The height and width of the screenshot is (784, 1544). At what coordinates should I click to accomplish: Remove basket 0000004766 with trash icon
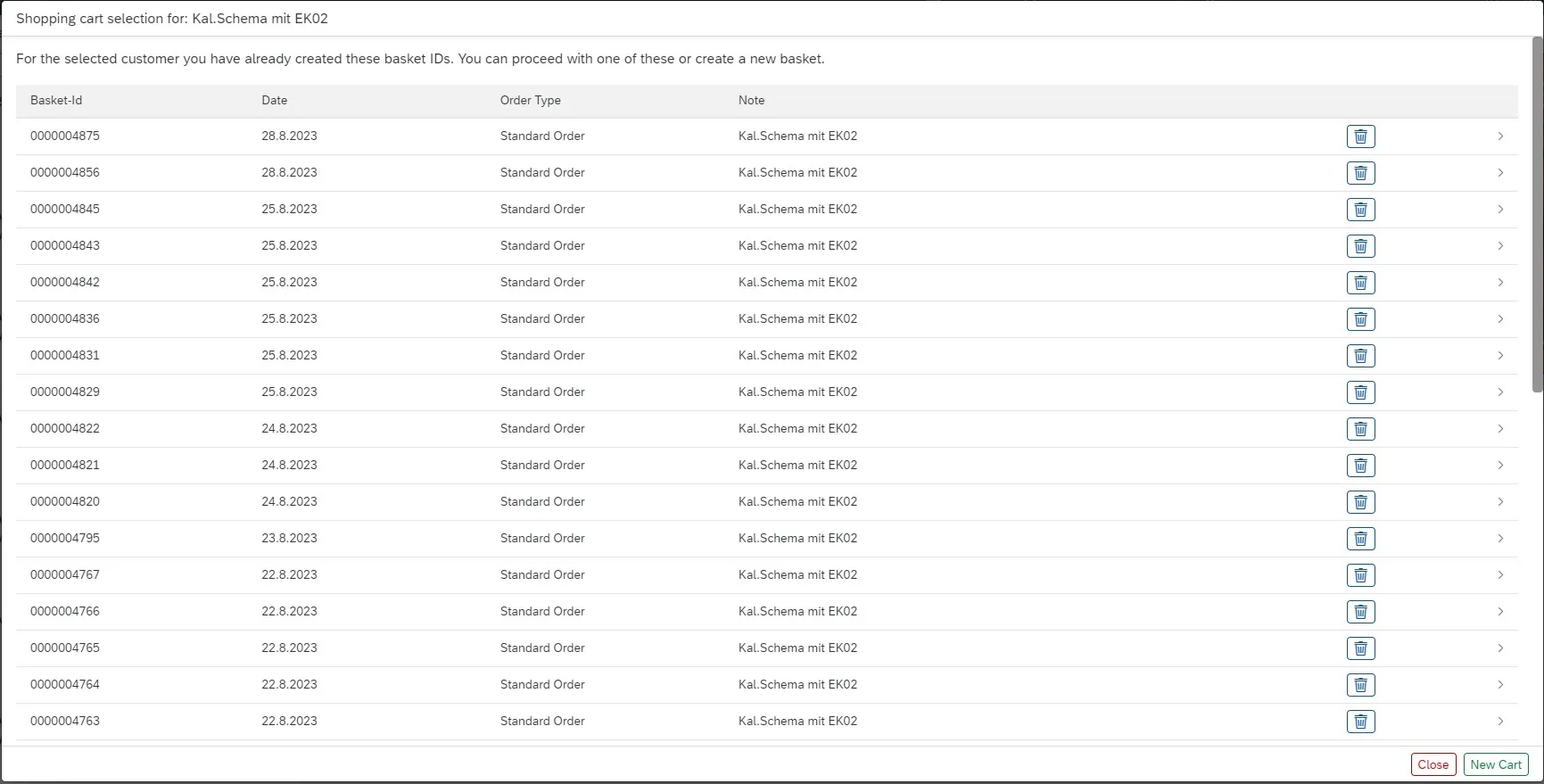tap(1360, 612)
